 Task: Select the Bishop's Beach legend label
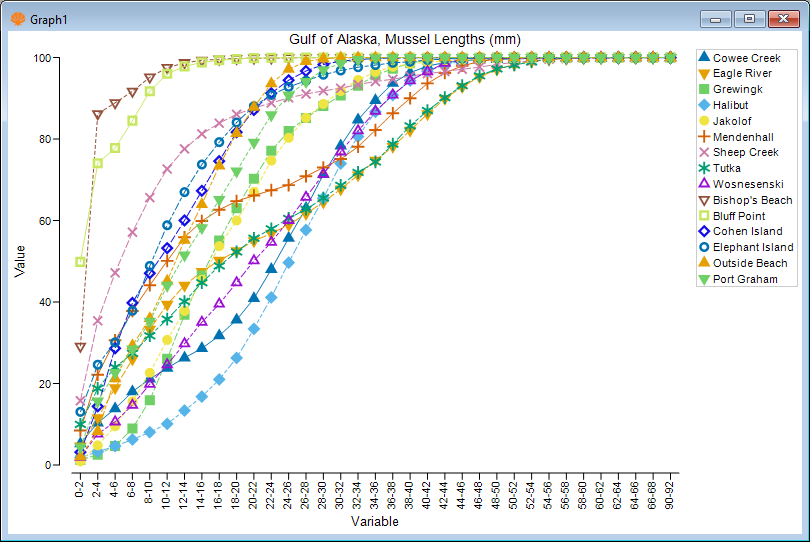click(x=752, y=200)
